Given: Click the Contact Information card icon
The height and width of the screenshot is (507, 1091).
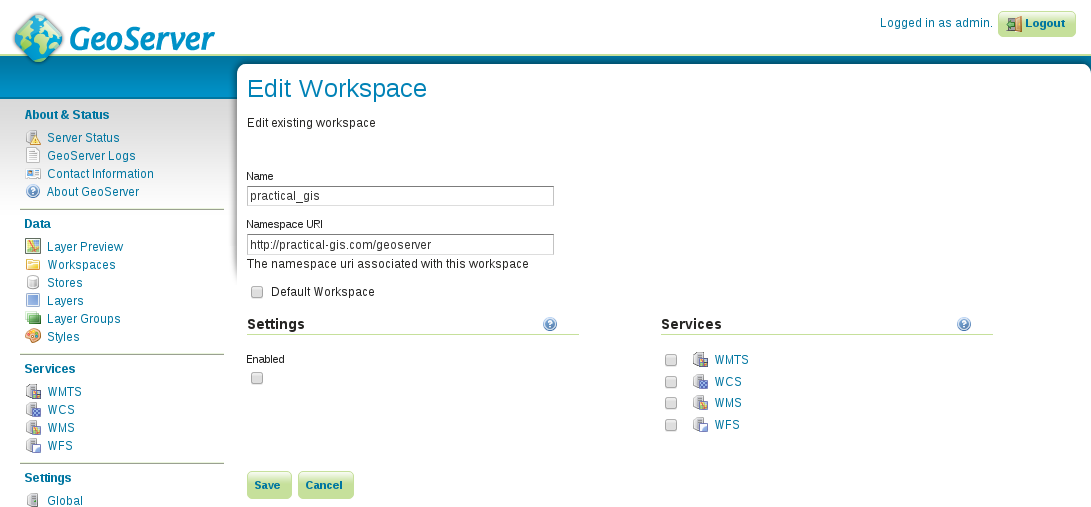Looking at the screenshot, I should 33,174.
